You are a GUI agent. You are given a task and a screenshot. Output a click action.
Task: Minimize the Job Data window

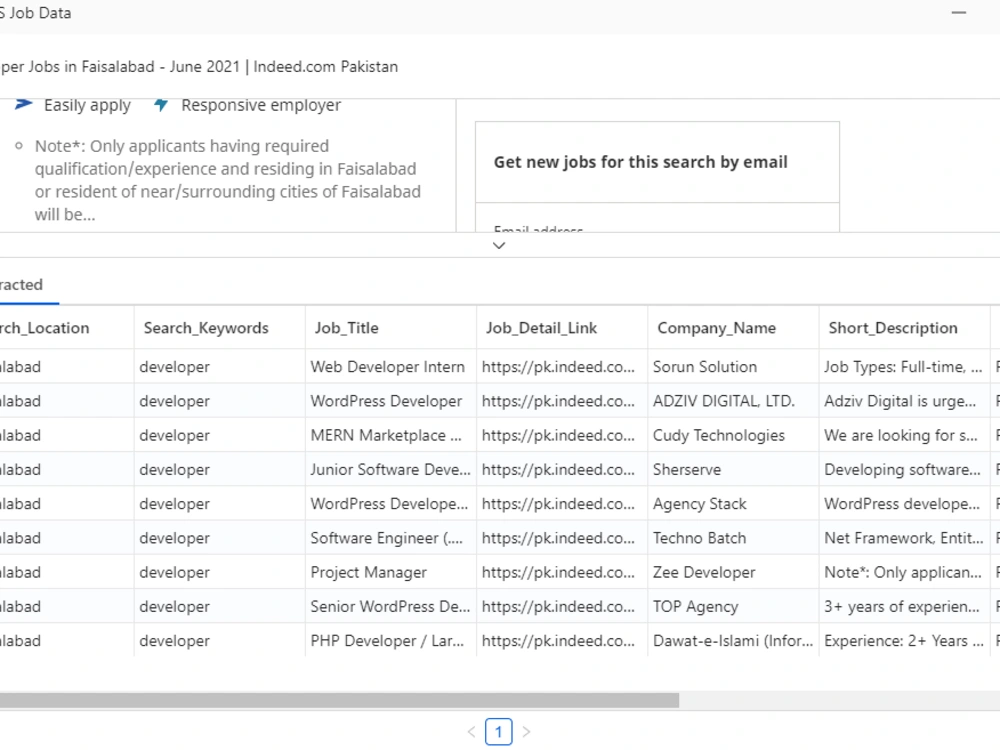tap(959, 13)
